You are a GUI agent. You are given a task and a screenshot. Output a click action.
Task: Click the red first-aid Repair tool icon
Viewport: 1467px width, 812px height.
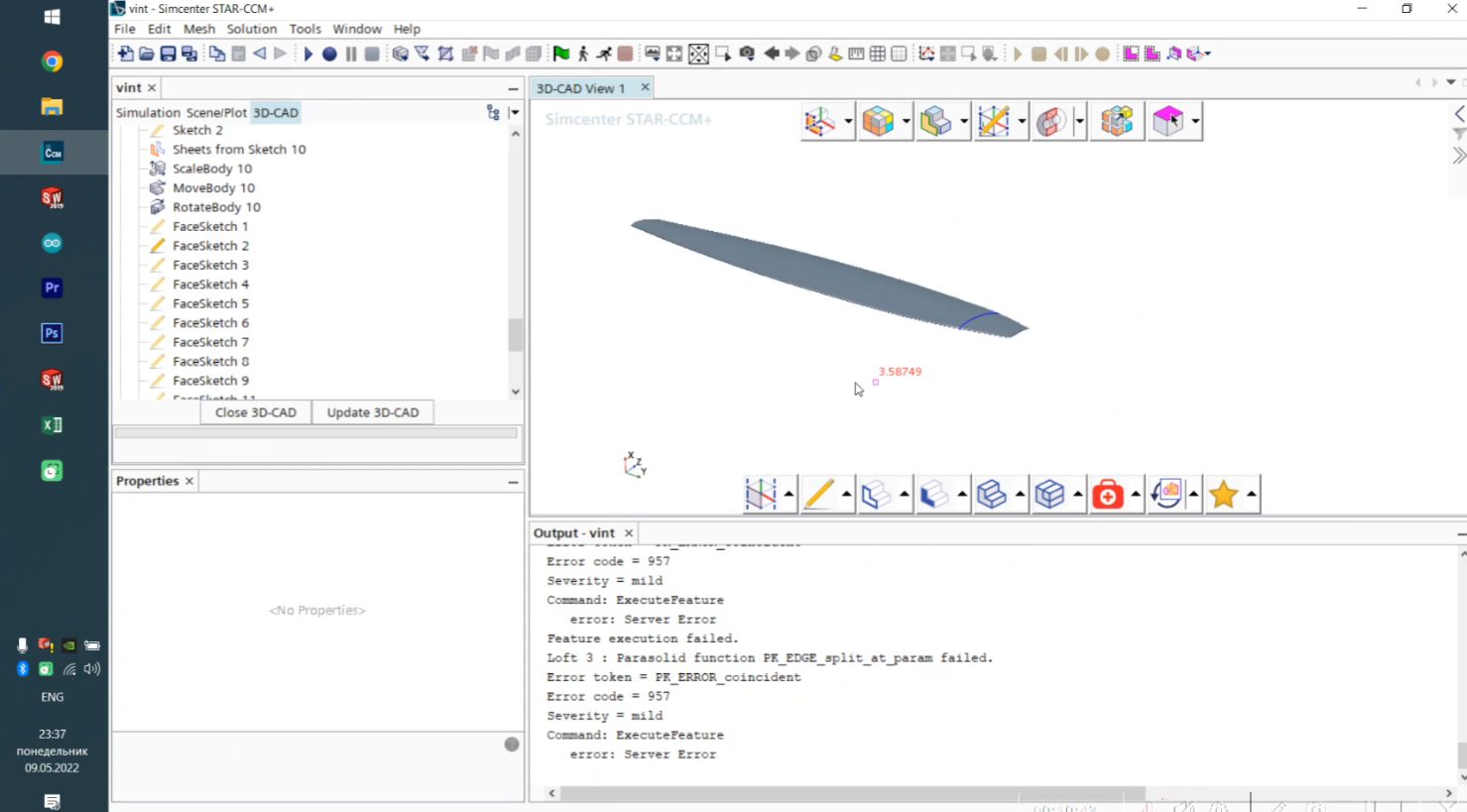tap(1108, 494)
